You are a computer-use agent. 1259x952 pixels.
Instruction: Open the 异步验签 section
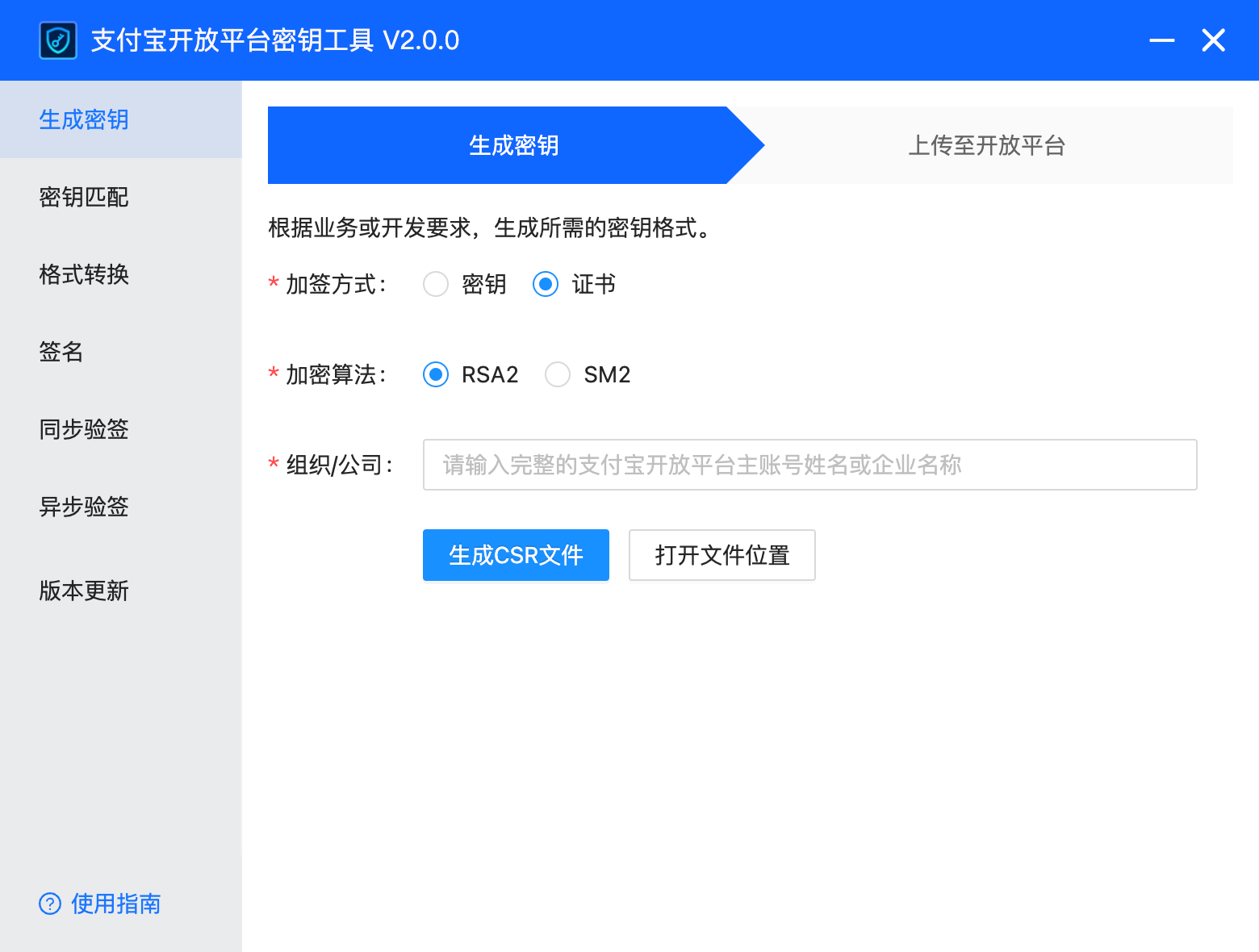pyautogui.click(x=84, y=507)
